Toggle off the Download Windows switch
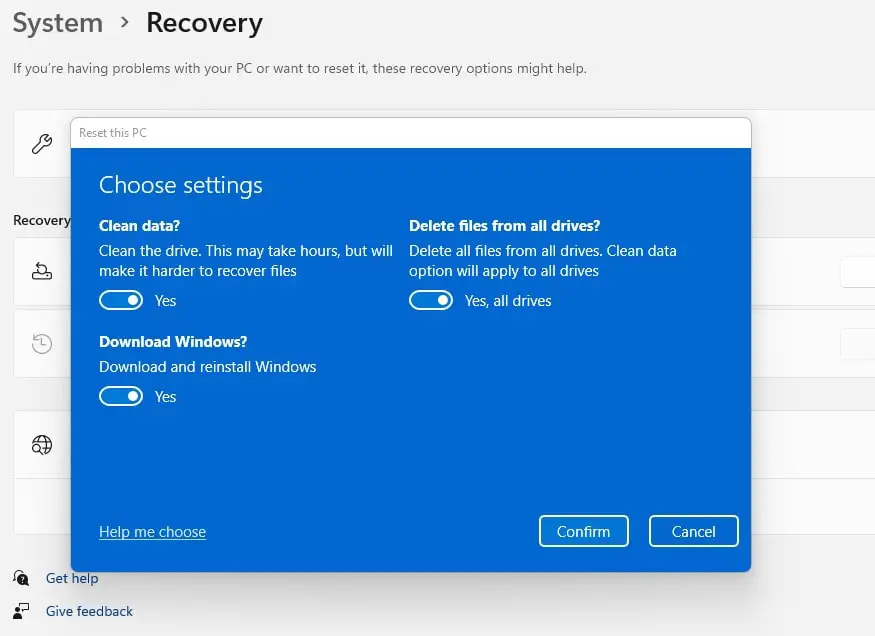Viewport: 875px width, 636px height. [x=121, y=397]
